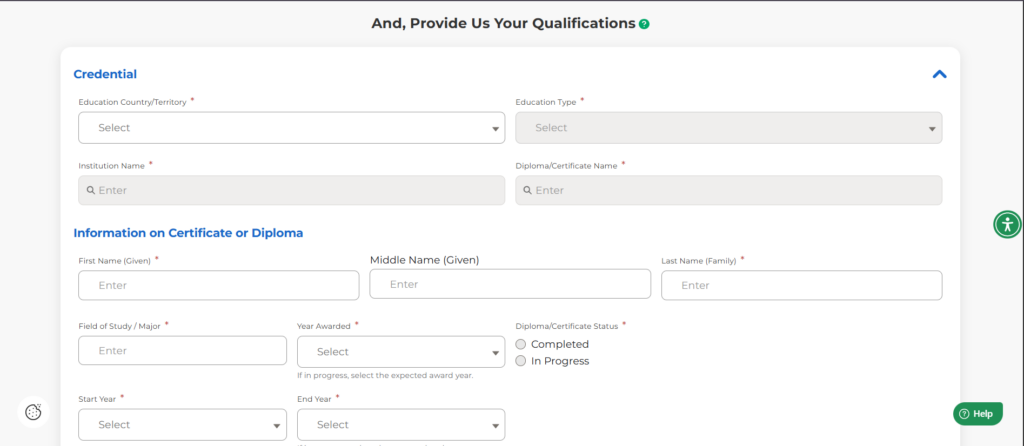This screenshot has width=1024, height=446.
Task: Click the green Help button
Action: coord(978,413)
